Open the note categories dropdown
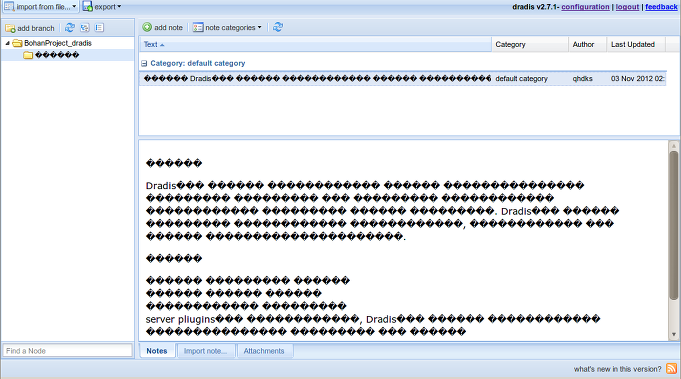Screen dimensions: 681x379 coord(228,27)
